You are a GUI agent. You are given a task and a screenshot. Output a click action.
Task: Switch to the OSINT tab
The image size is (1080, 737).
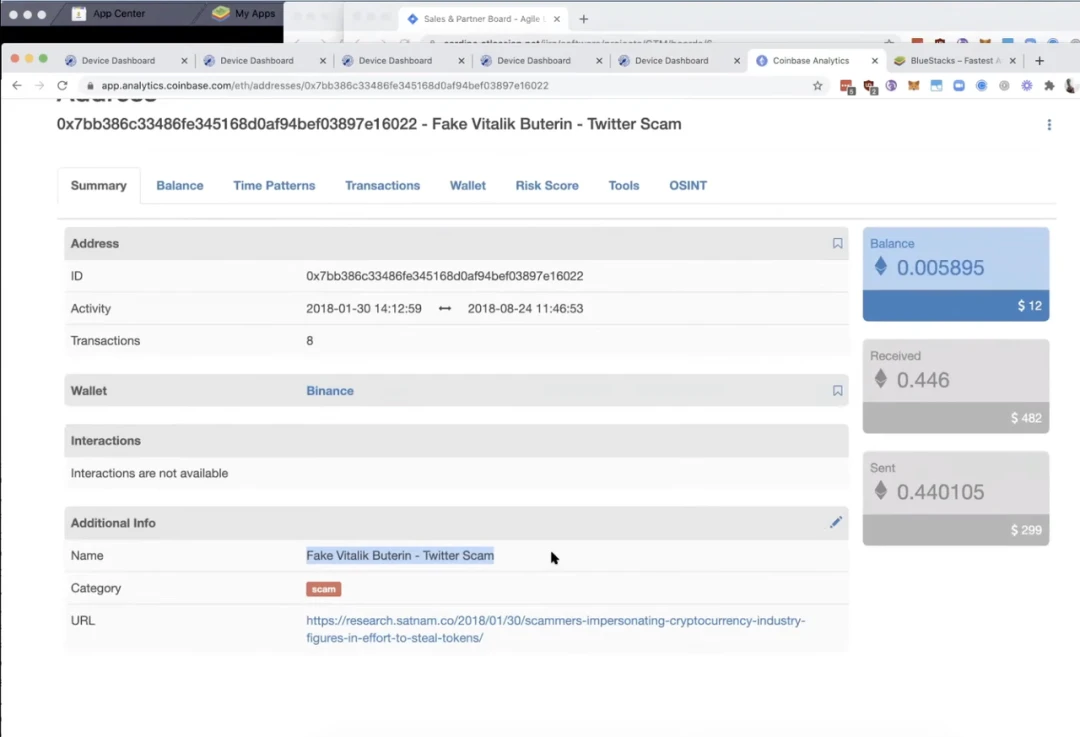point(688,185)
